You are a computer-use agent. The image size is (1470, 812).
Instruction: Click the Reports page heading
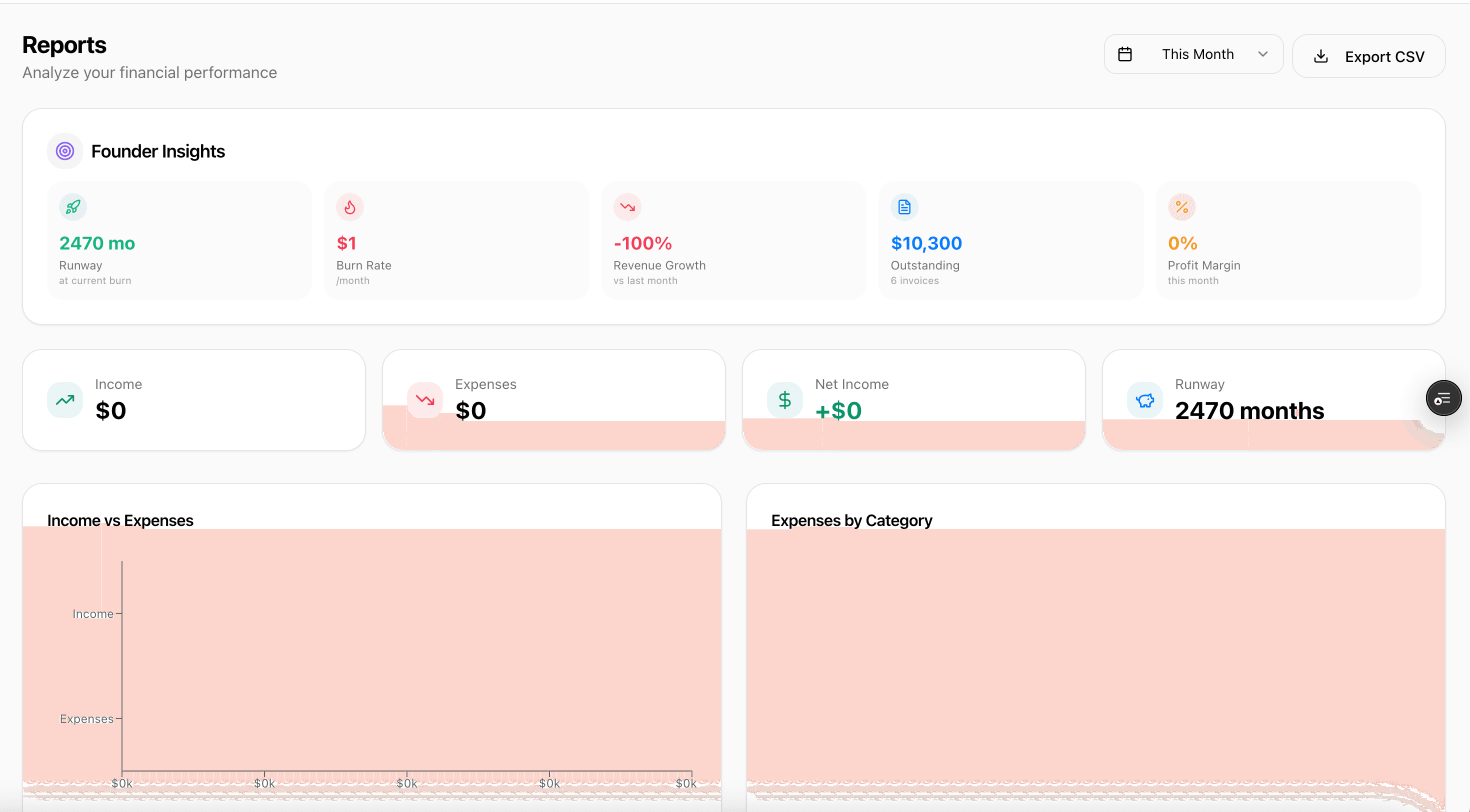pos(64,44)
